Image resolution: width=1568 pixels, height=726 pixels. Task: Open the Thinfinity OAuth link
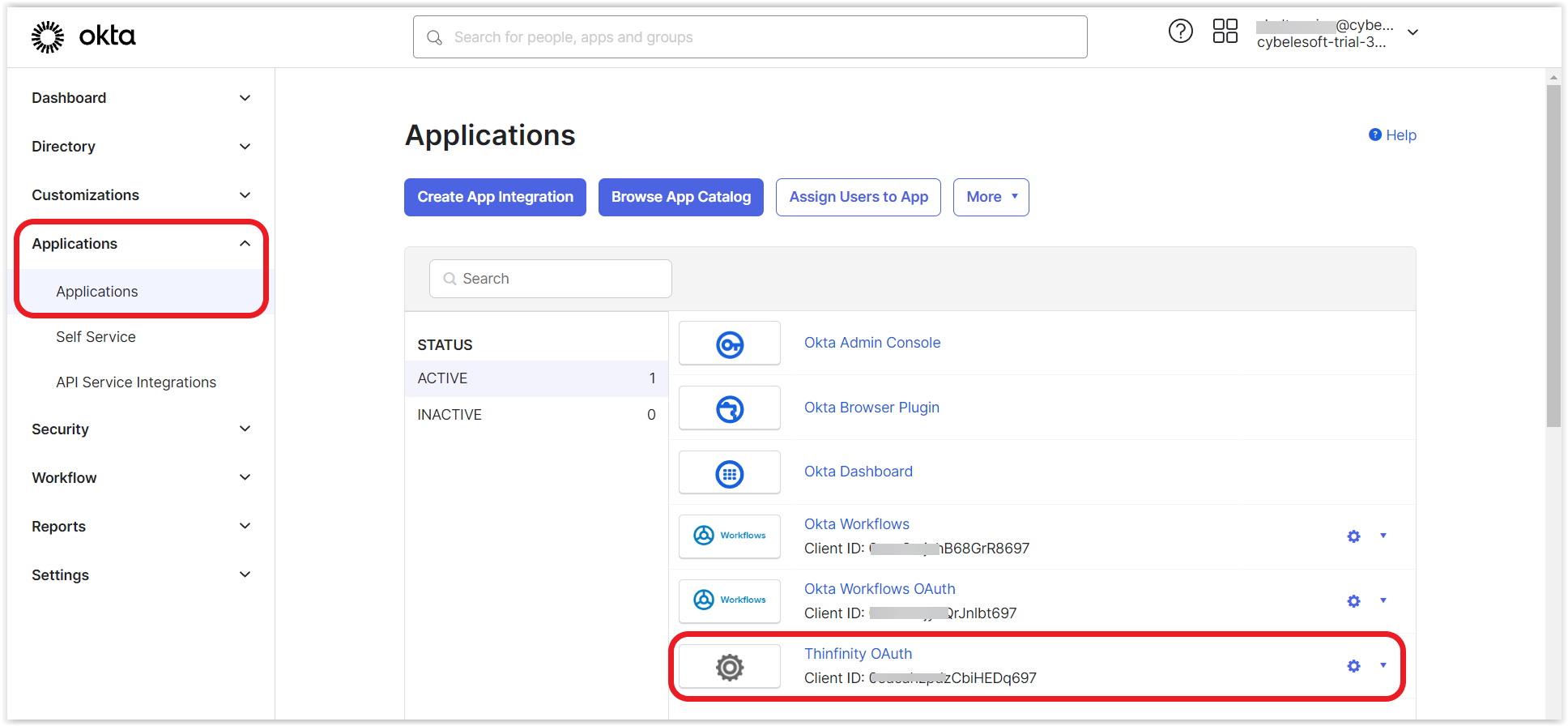point(858,654)
